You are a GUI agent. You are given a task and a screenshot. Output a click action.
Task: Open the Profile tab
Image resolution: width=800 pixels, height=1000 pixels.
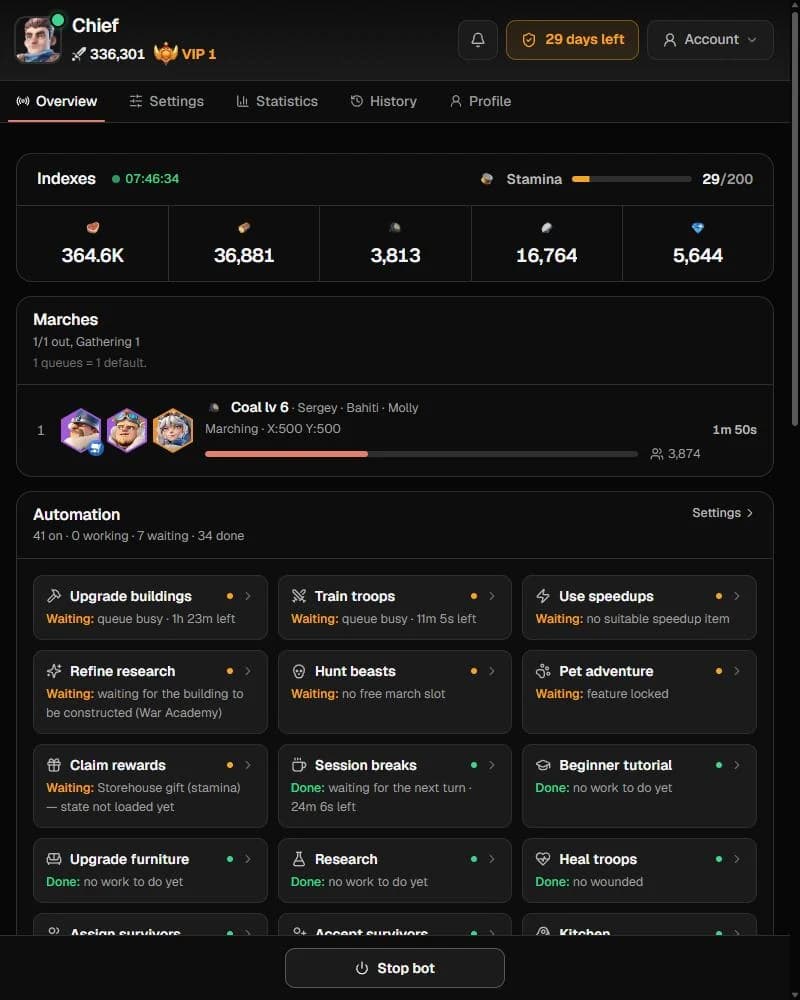480,101
